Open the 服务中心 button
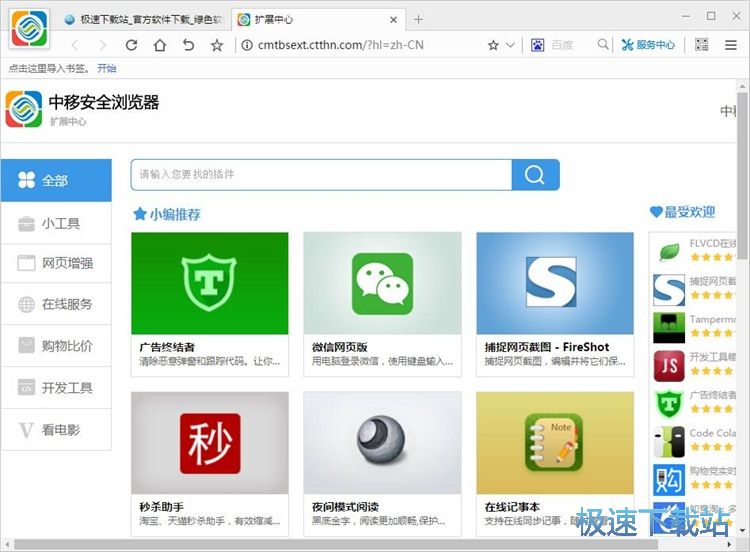This screenshot has height=552, width=750. (648, 45)
